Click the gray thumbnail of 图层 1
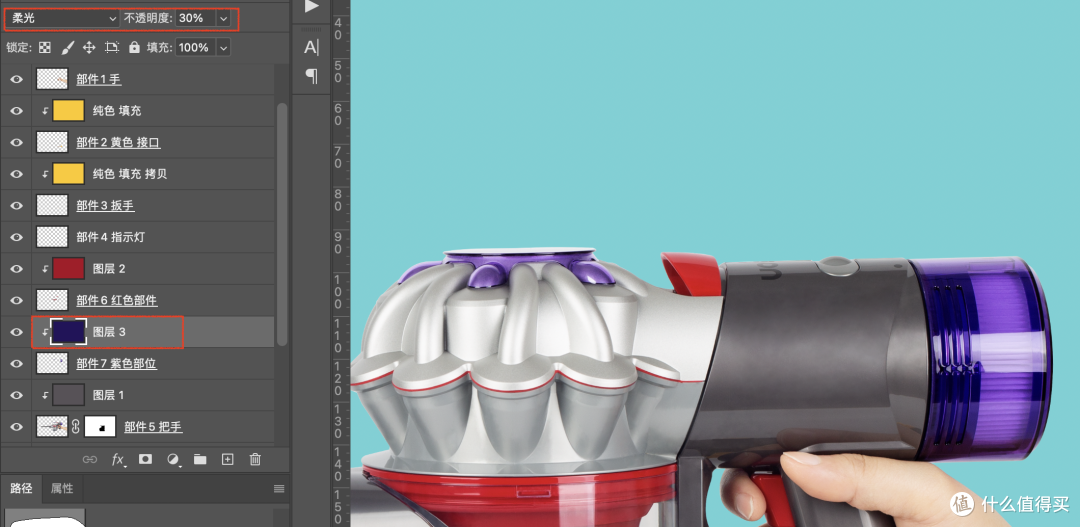Screen dimensions: 1080x527 point(68,395)
